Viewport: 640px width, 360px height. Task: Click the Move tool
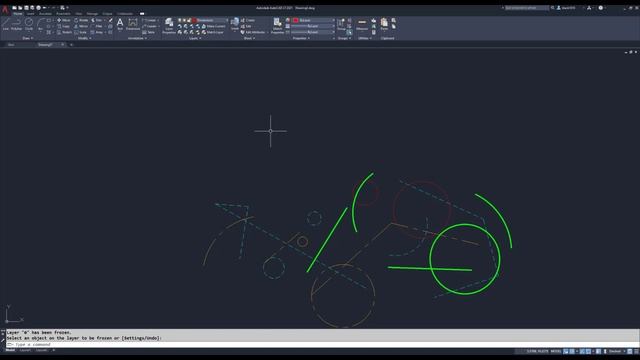(64, 20)
